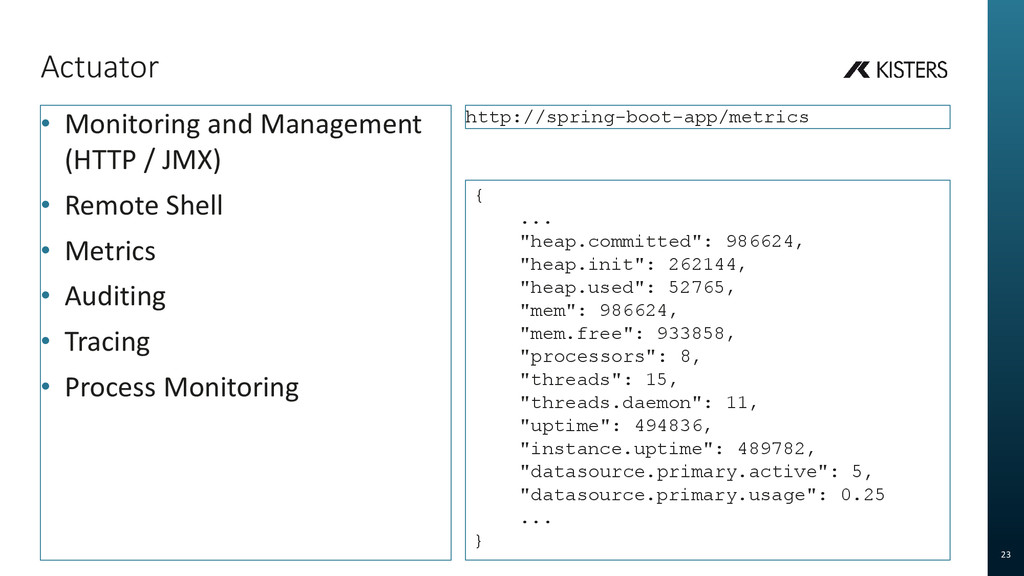Click the Actuator slide title
Image resolution: width=1024 pixels, height=576 pixels.
coord(100,67)
